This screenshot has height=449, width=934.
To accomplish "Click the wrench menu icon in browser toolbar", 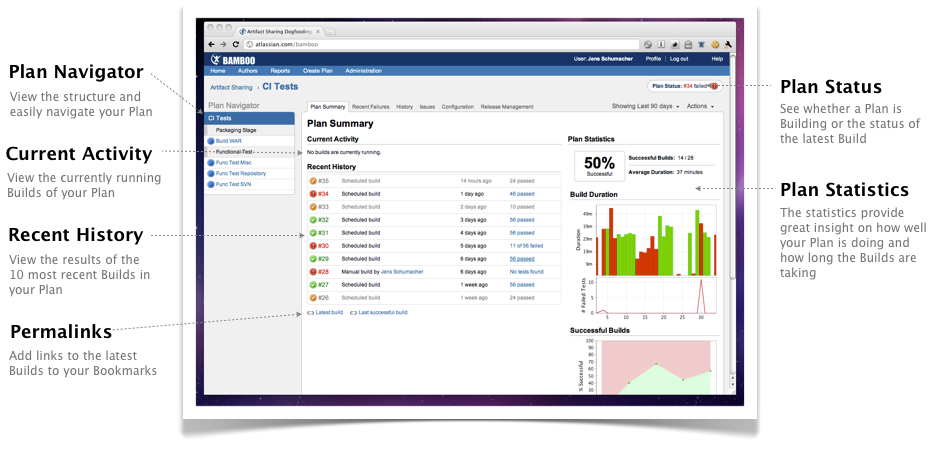I will pos(728,44).
